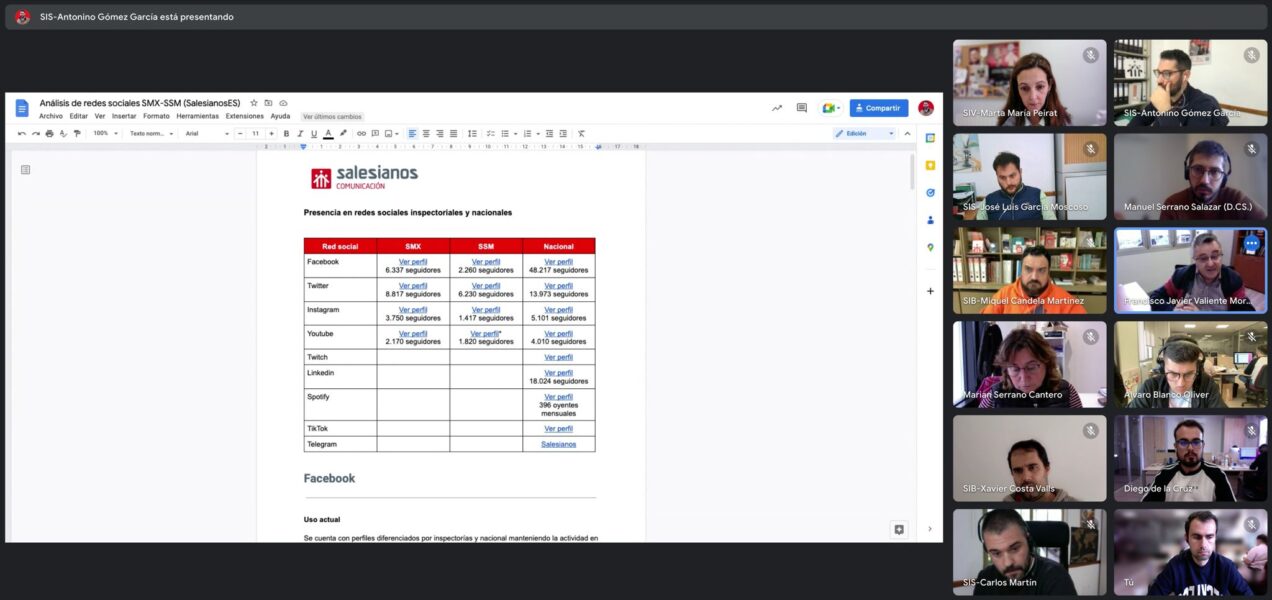Open comment history
The width and height of the screenshot is (1272, 600).
(x=801, y=108)
